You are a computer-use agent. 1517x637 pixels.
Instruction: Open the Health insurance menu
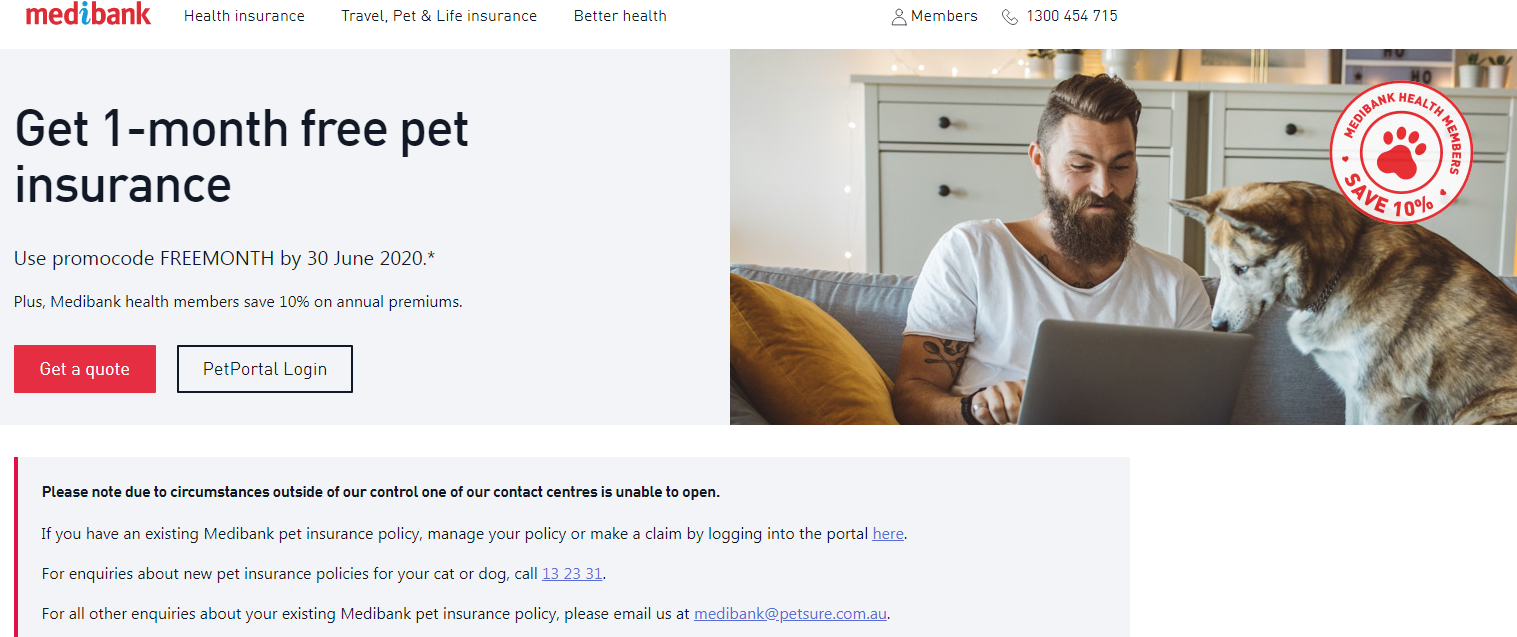point(244,16)
